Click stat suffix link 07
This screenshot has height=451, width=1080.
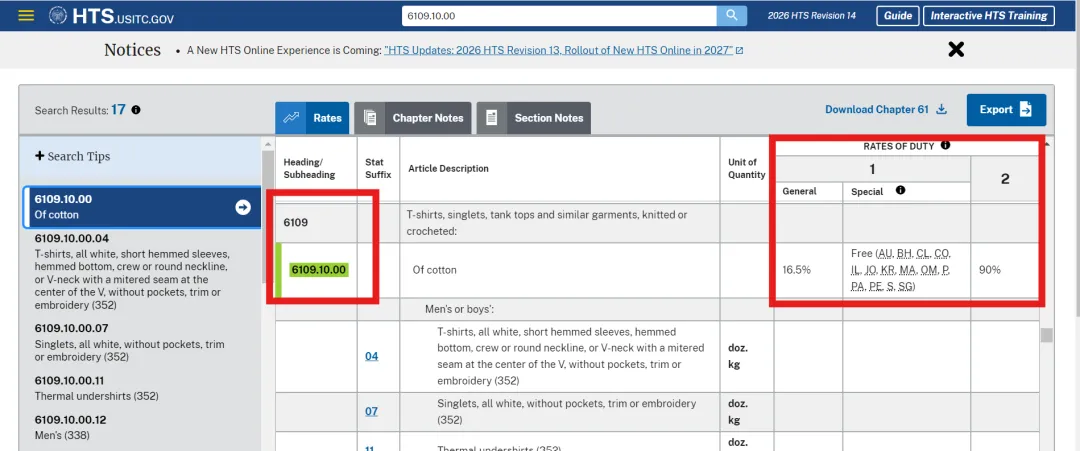click(x=371, y=411)
